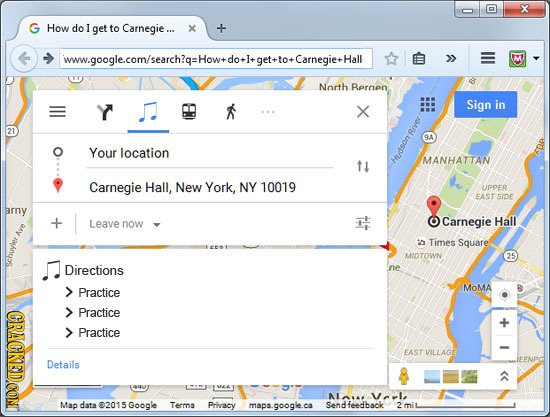Expand the third Practice step
Viewport: 550px width, 417px height.
tap(93, 332)
